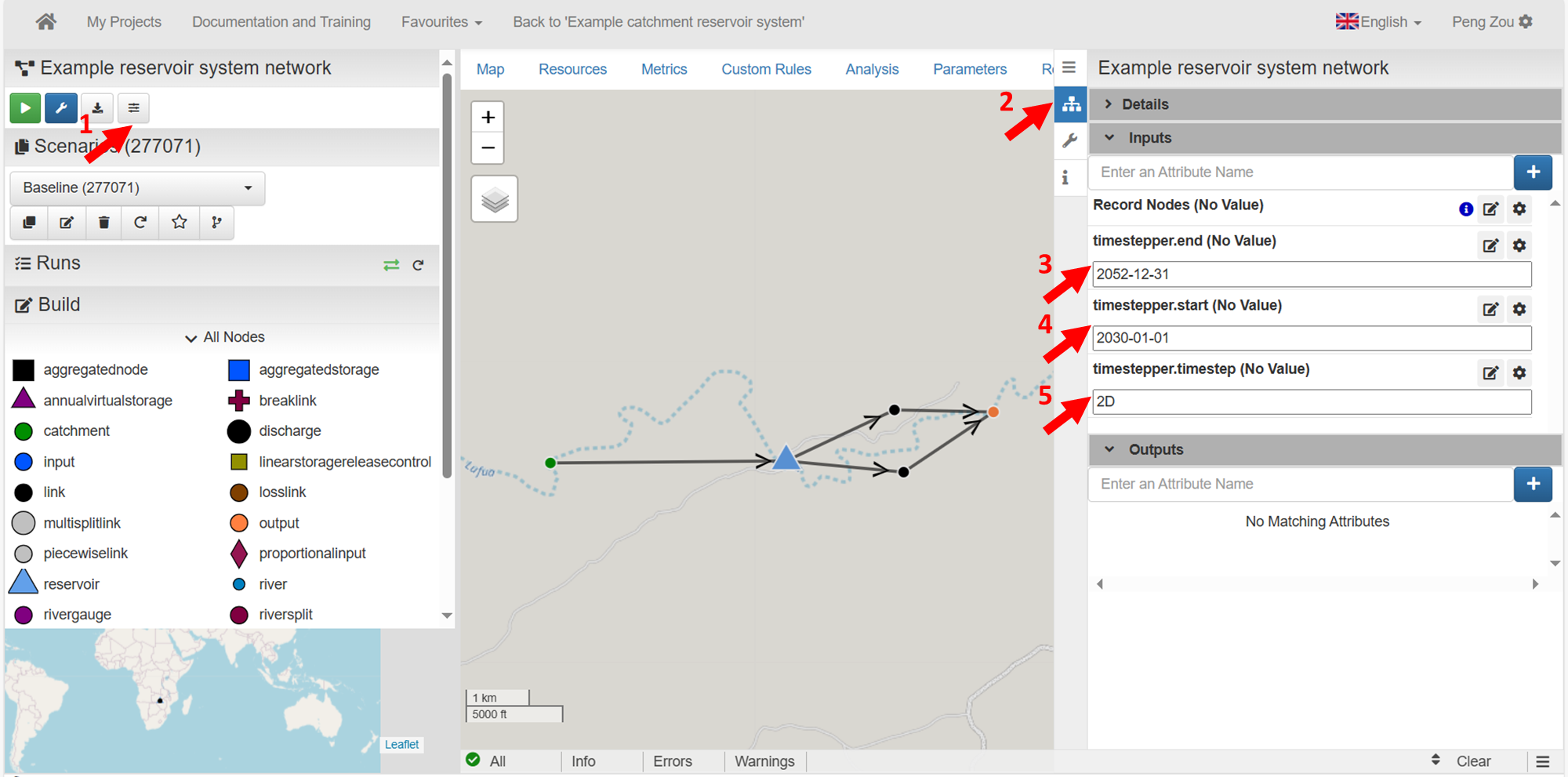Select the blue reservoir triangle node type
Image resolution: width=1568 pixels, height=777 pixels.
coord(24,583)
